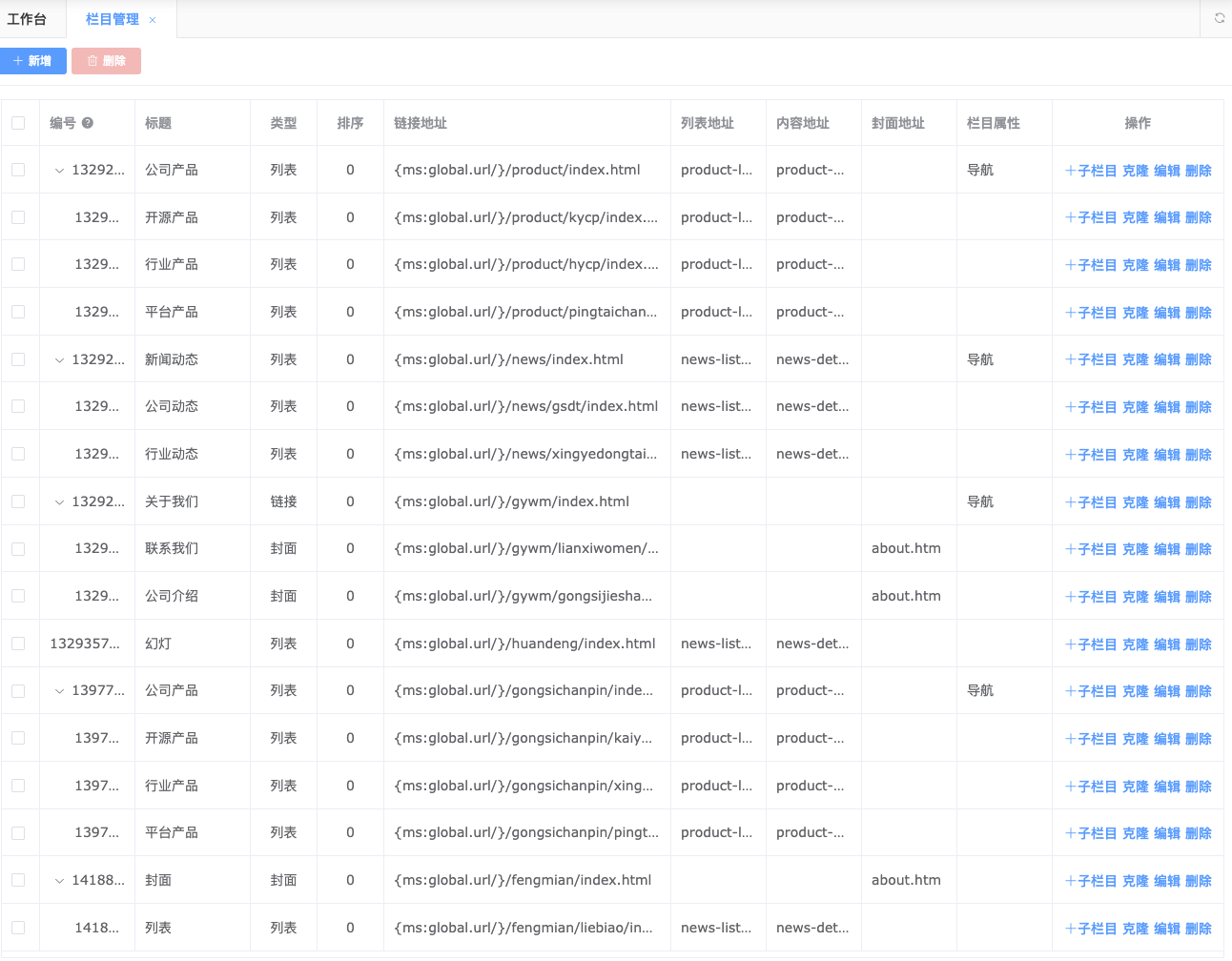1232x961 pixels.
Task: Add a sub-column to the 公司介绍 row
Action: click(x=1091, y=597)
